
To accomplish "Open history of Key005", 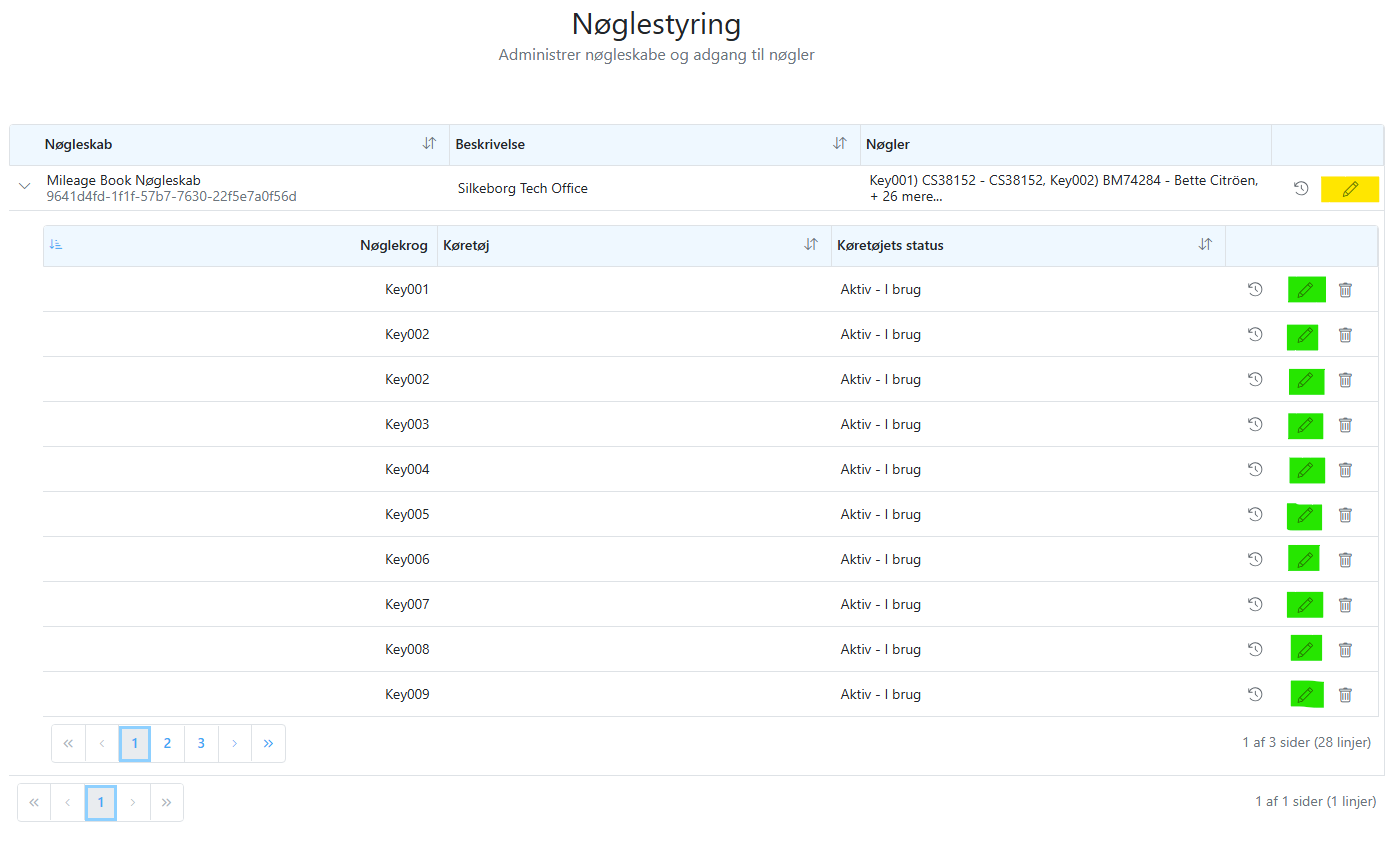I will (x=1255, y=514).
